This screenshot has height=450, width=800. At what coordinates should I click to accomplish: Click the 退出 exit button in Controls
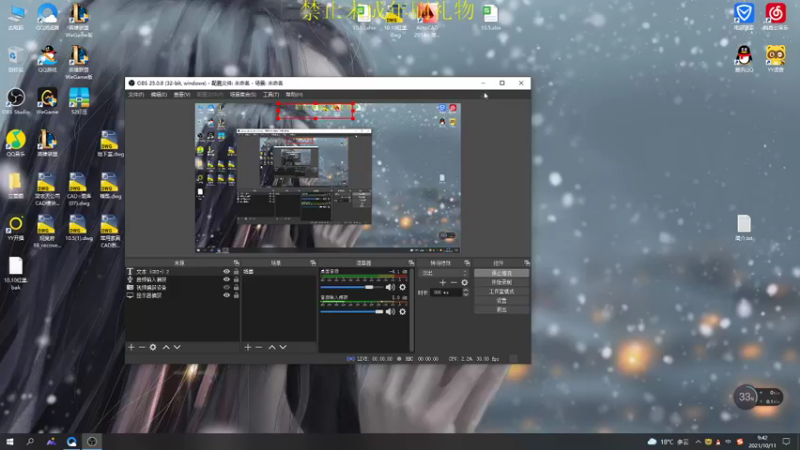click(502, 310)
